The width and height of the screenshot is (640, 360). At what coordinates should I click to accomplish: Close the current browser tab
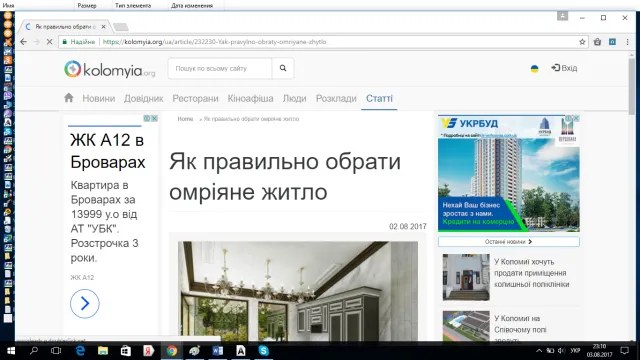point(103,27)
